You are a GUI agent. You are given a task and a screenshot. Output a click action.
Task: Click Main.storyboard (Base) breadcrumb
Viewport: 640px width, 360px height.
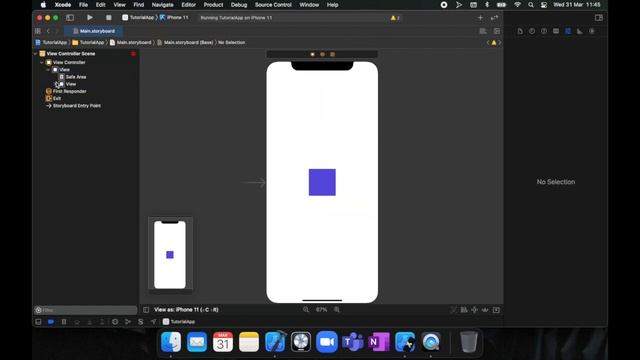[x=185, y=42]
